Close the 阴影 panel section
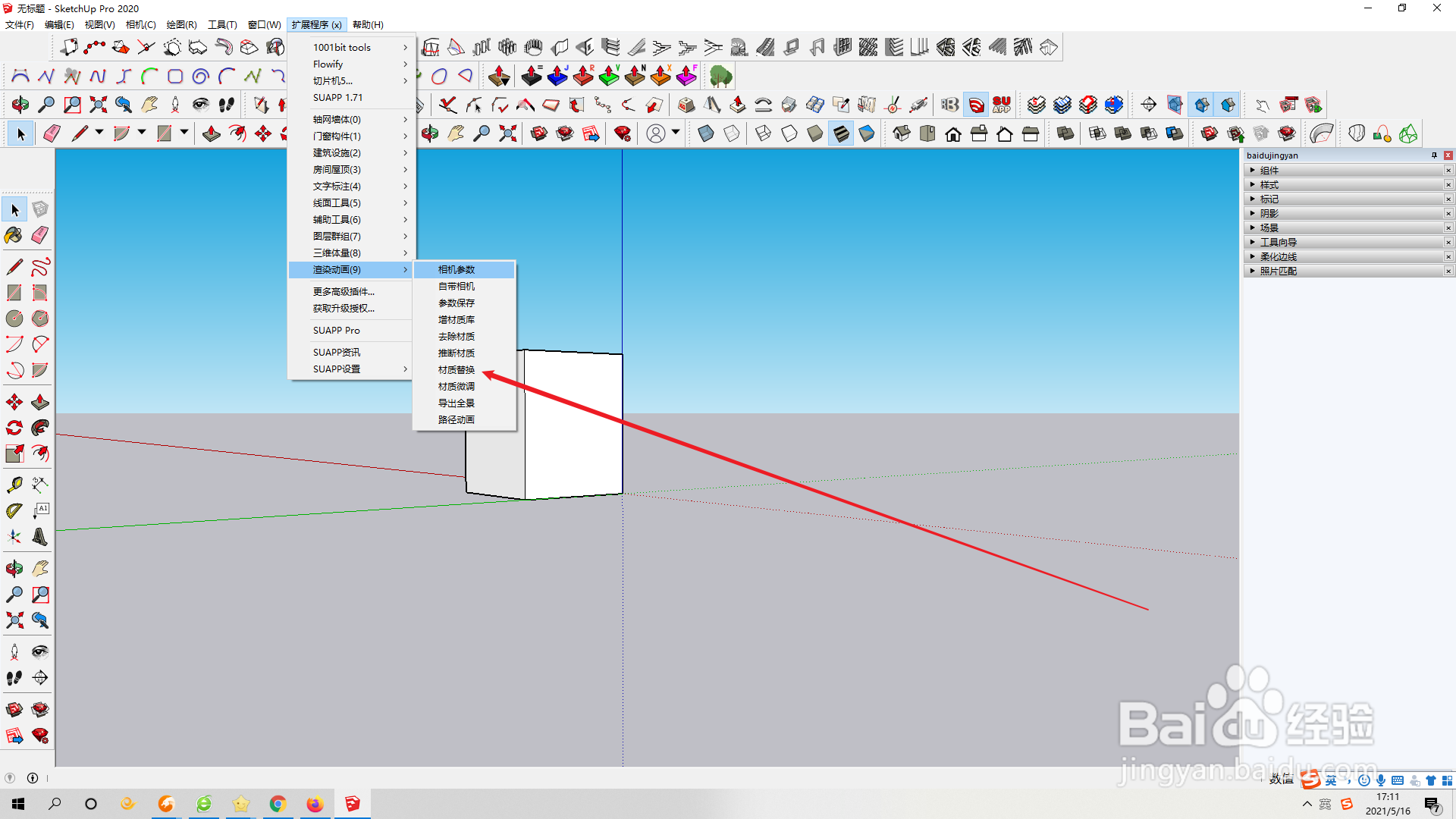 pos(1448,214)
